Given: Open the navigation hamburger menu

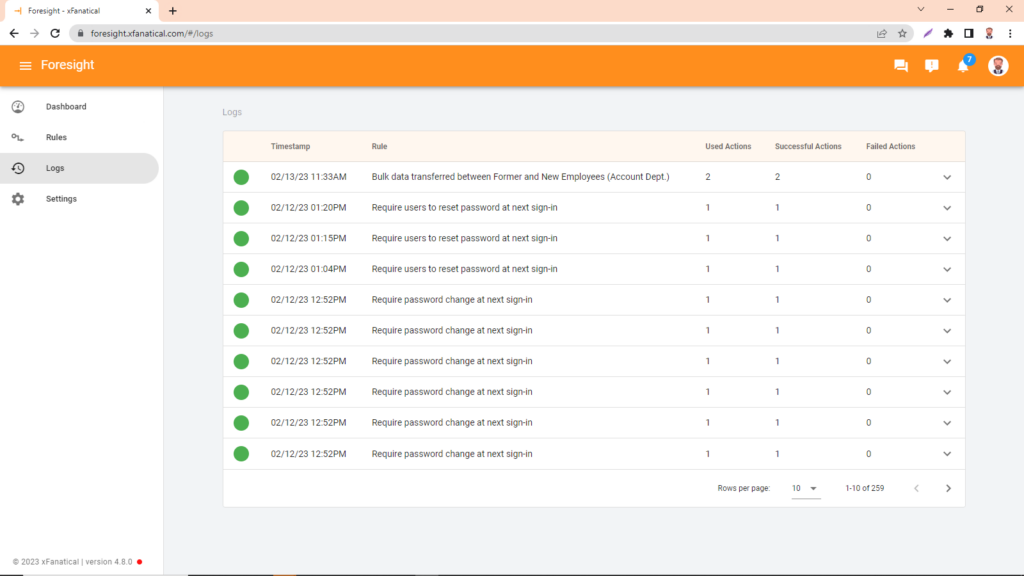Looking at the screenshot, I should [25, 65].
